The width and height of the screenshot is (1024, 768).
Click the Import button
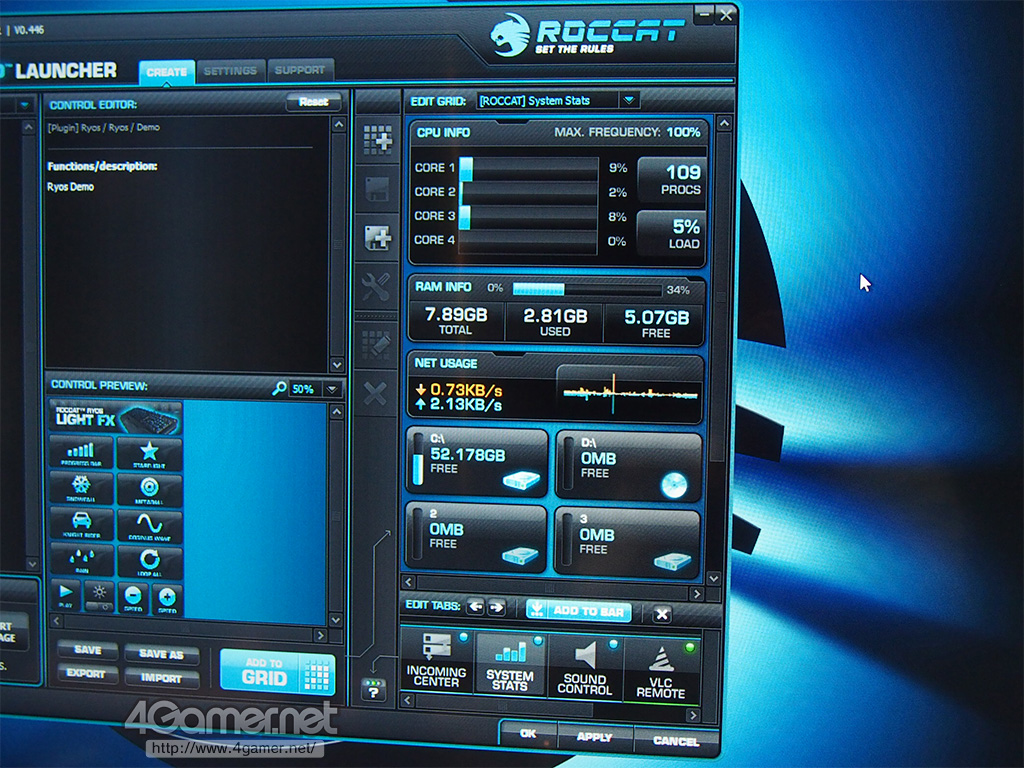[x=161, y=678]
